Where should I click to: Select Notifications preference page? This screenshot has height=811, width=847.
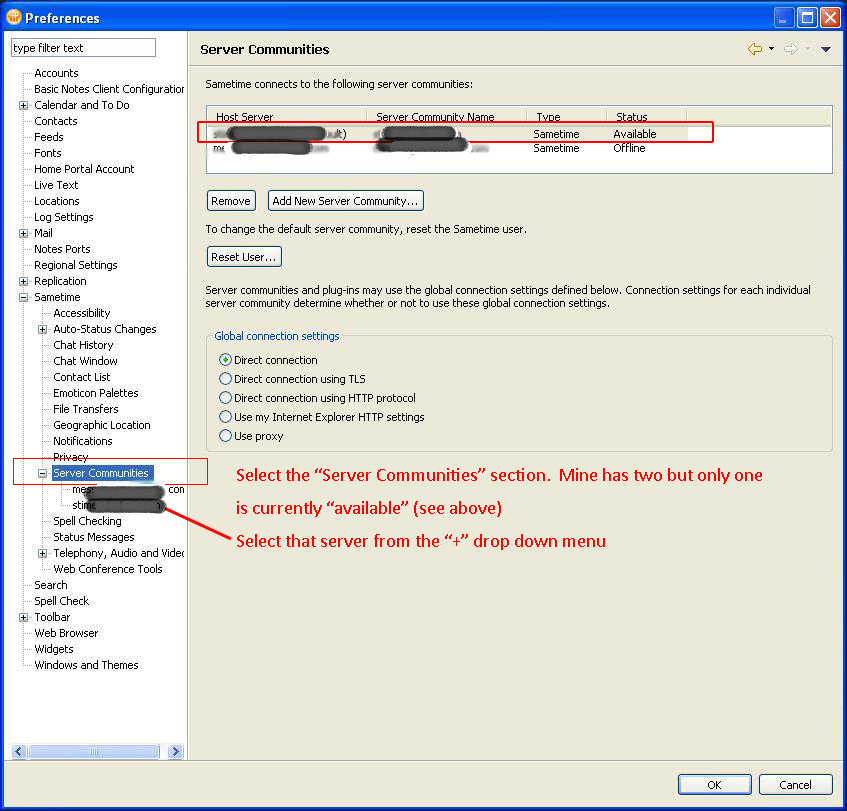pos(83,441)
